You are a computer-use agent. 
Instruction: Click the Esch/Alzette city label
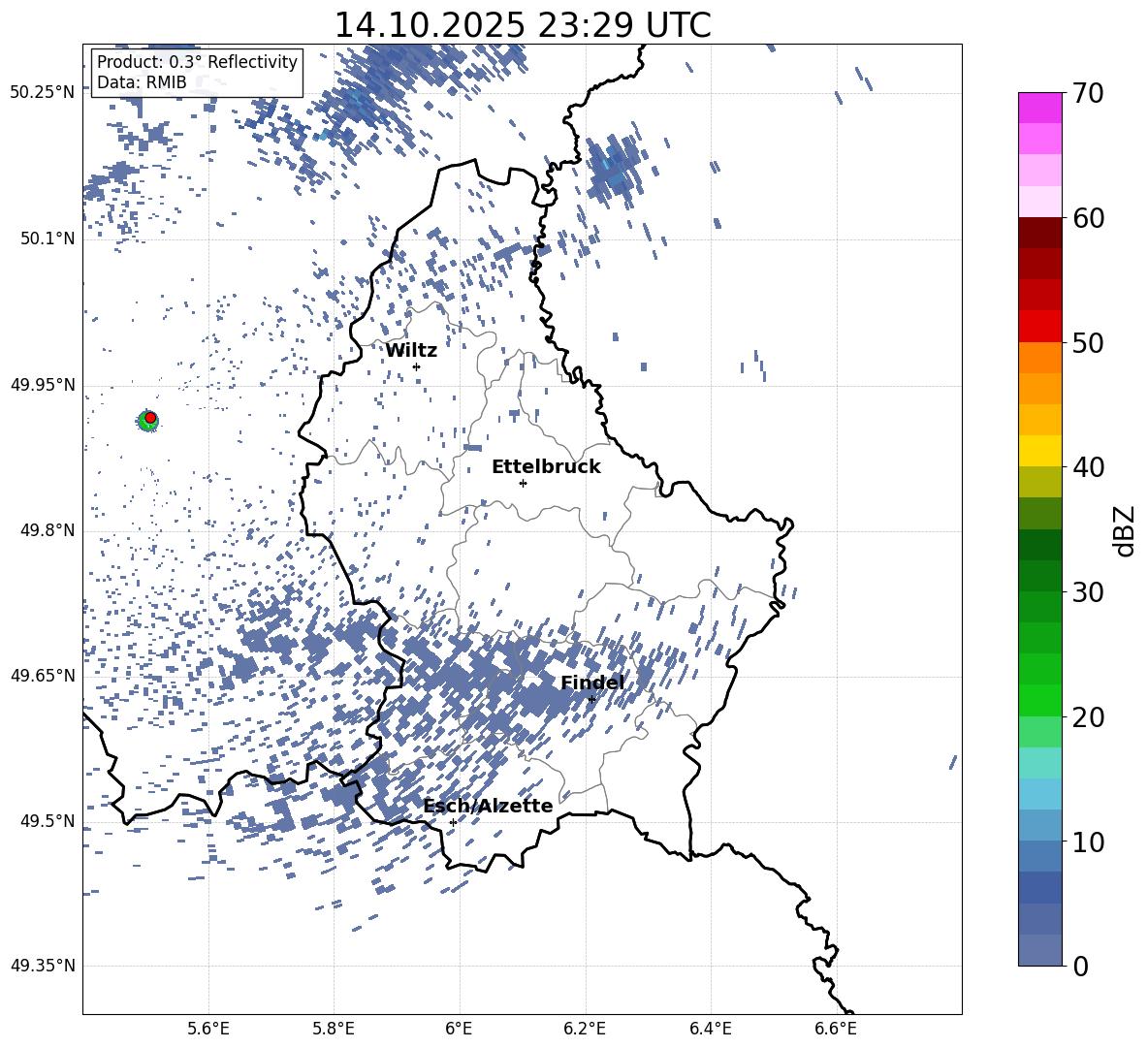pyautogui.click(x=489, y=806)
